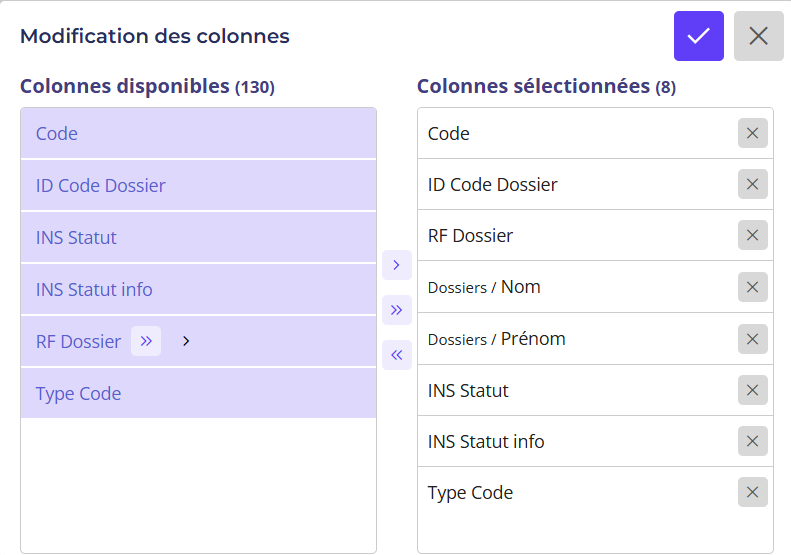Close the column modification dialog
The height and width of the screenshot is (555, 791).
point(758,36)
